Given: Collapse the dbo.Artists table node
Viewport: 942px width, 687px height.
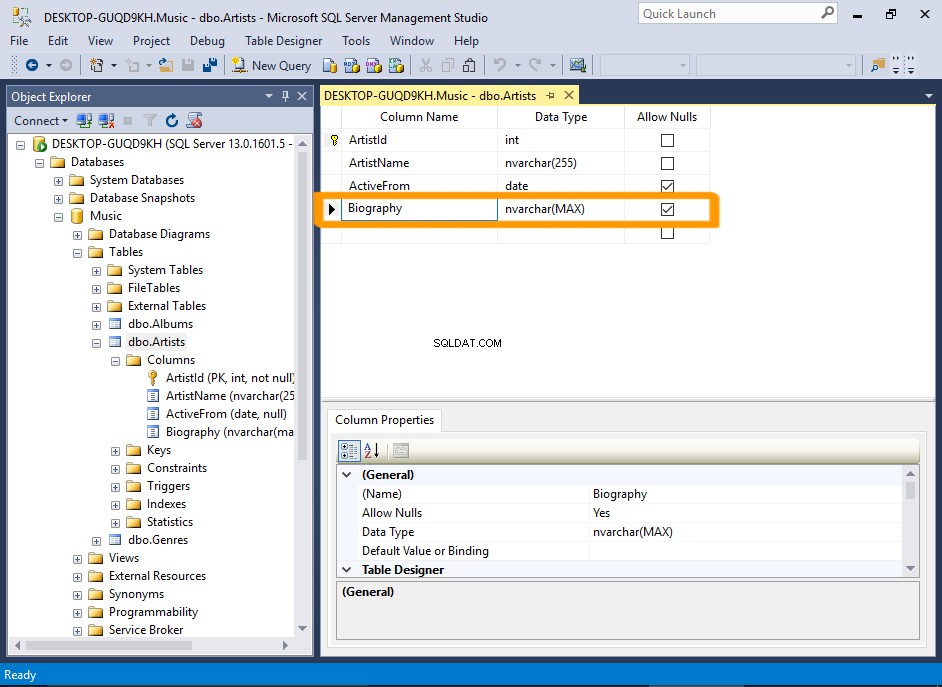Looking at the screenshot, I should point(96,343).
